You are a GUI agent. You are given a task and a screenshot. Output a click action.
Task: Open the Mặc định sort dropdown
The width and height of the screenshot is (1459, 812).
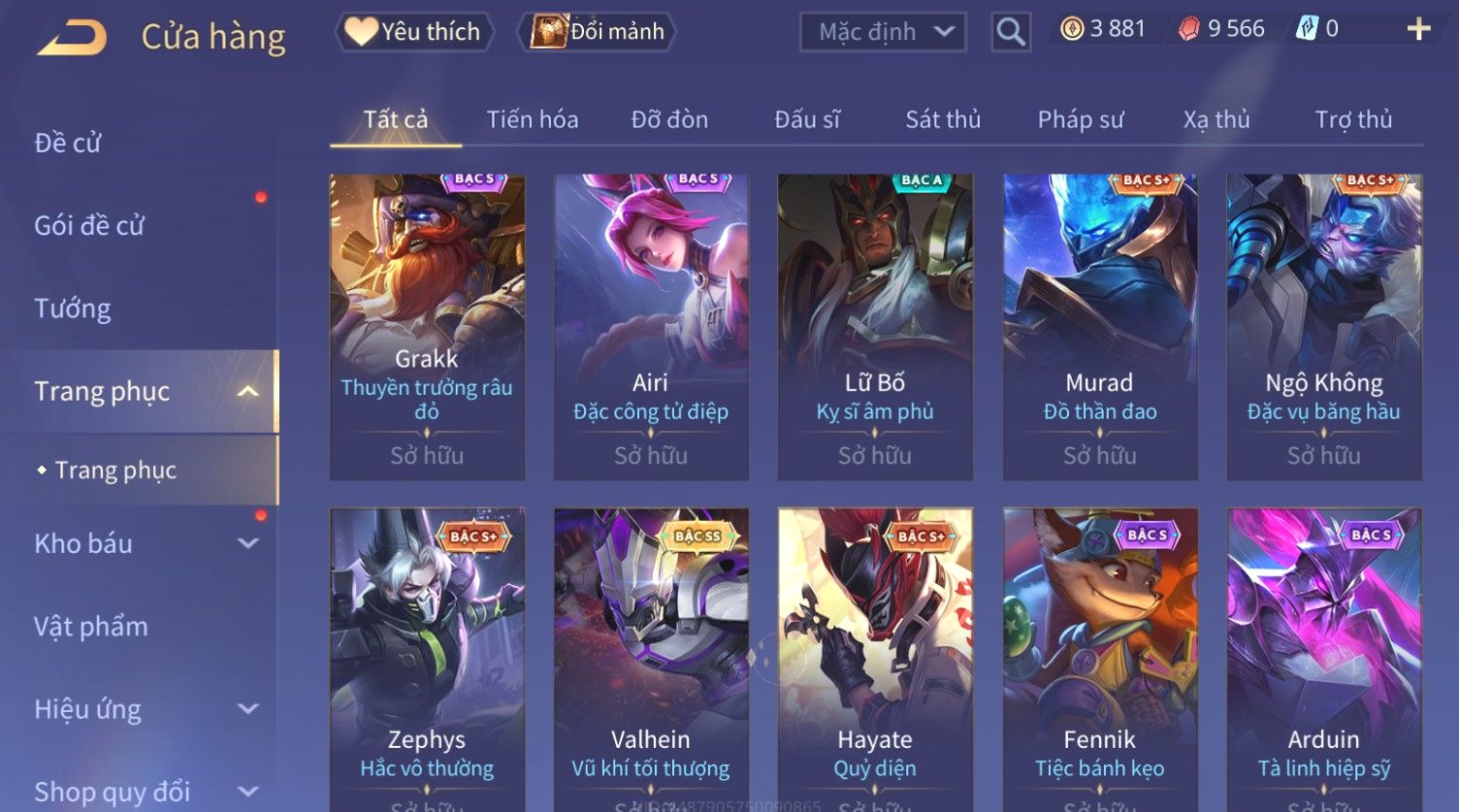pyautogui.click(x=883, y=32)
